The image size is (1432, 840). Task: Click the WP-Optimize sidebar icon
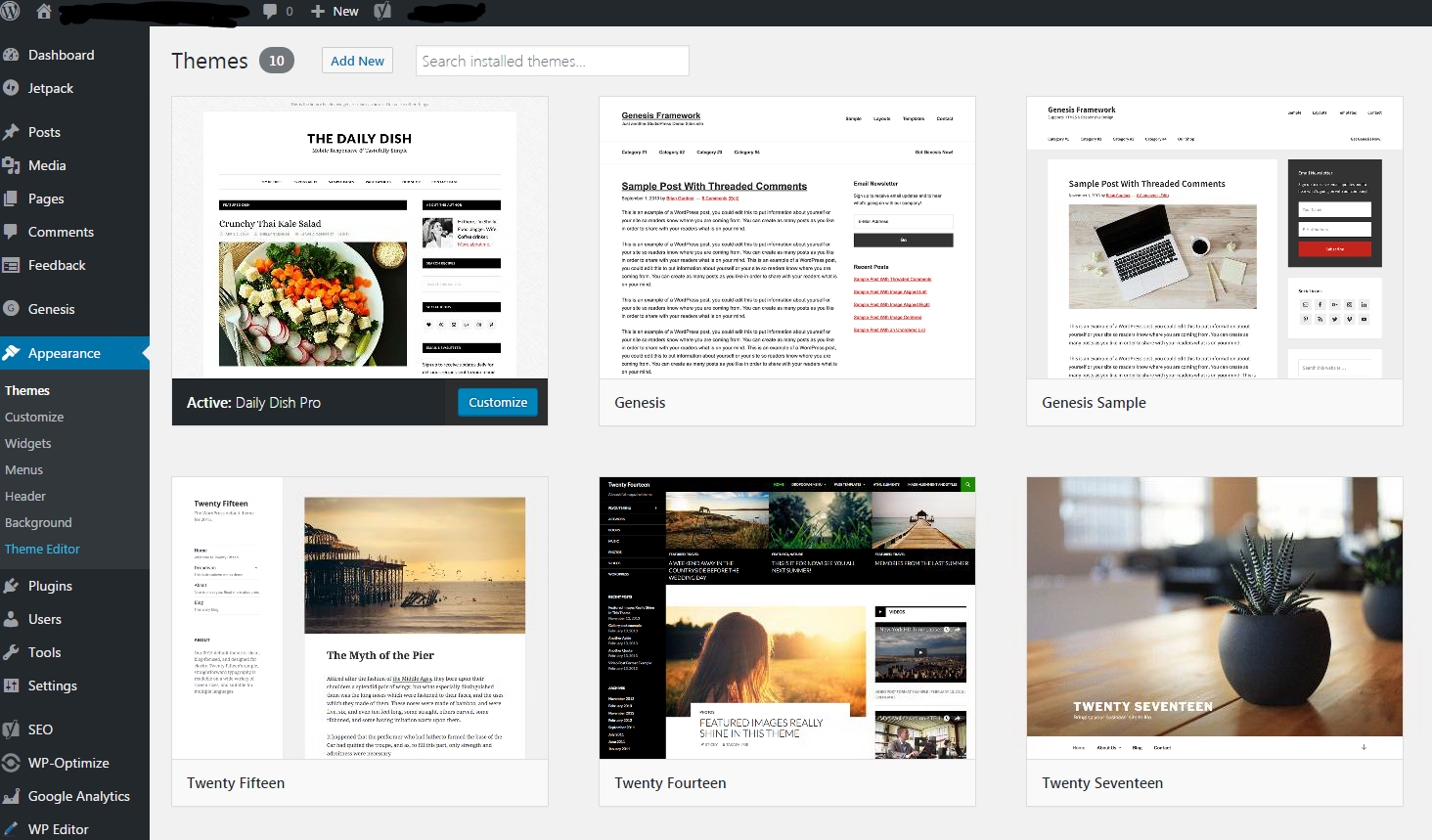11,763
